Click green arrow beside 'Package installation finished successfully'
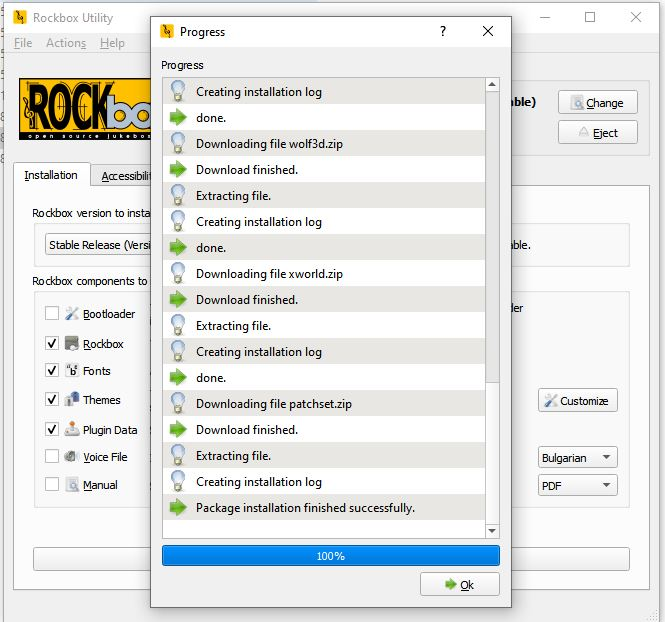Screen dimensions: 665x622 (178, 508)
